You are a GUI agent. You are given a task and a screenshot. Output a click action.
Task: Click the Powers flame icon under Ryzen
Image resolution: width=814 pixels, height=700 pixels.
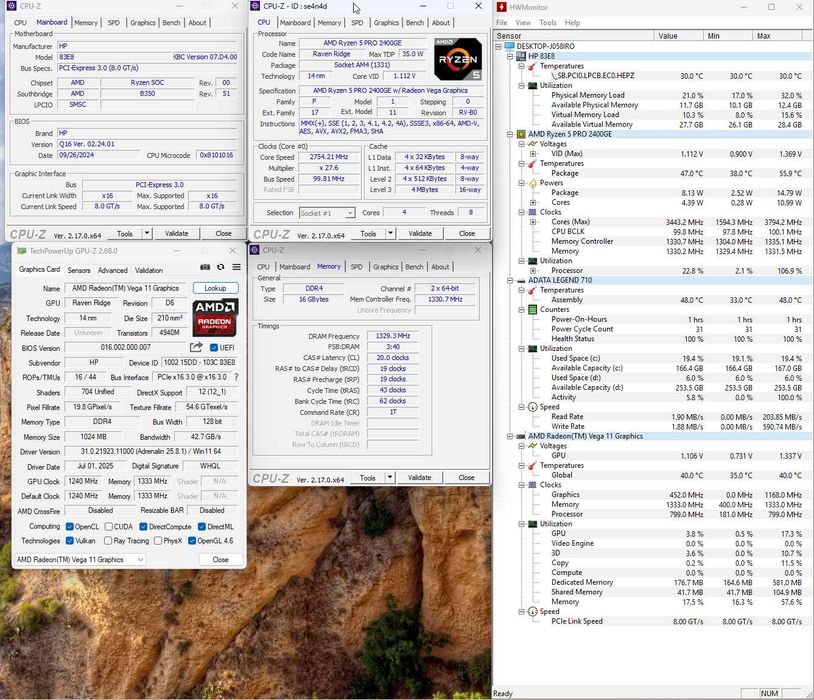coord(533,183)
